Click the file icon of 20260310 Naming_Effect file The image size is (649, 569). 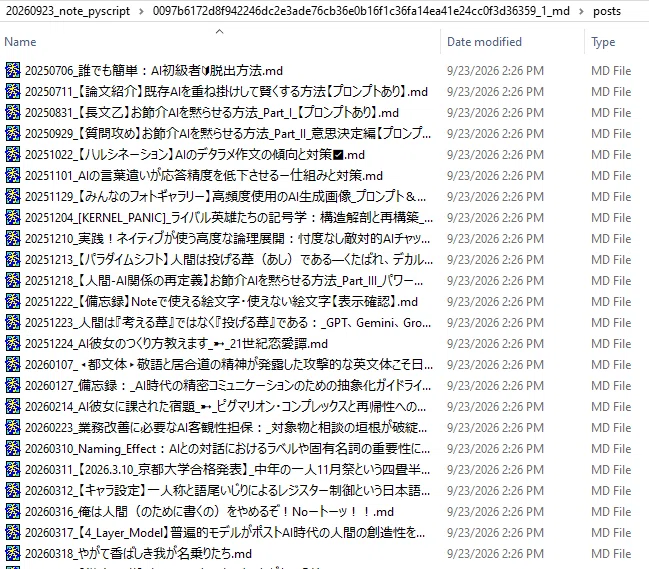(12, 449)
